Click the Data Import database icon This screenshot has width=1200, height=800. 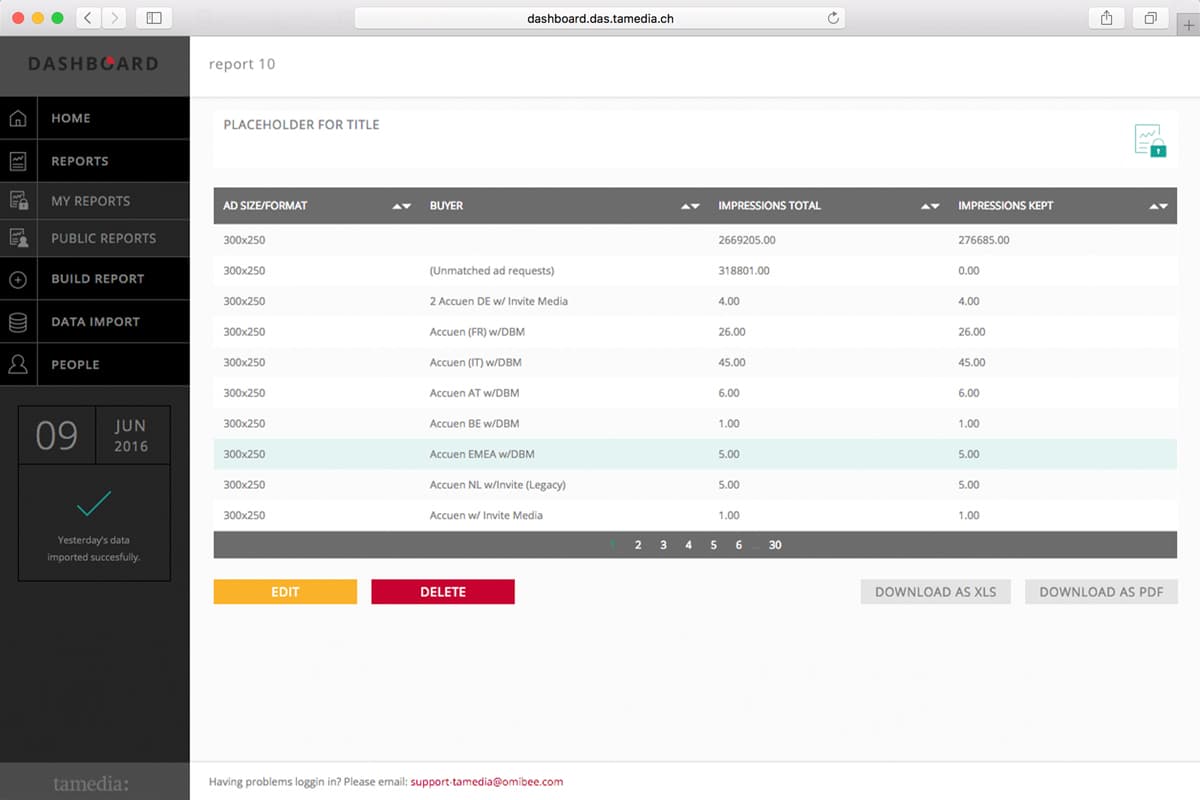(18, 322)
